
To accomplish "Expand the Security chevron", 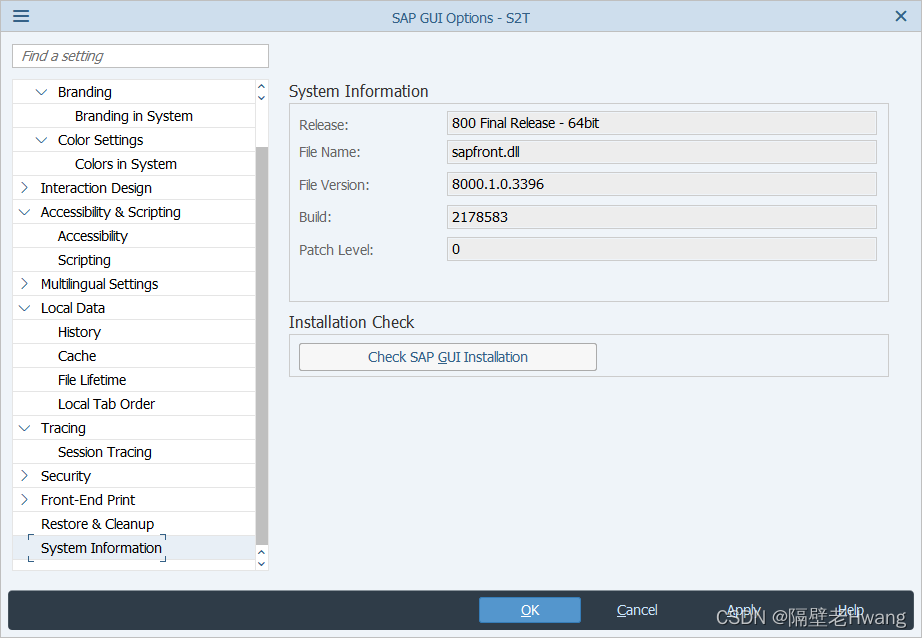I will point(24,475).
